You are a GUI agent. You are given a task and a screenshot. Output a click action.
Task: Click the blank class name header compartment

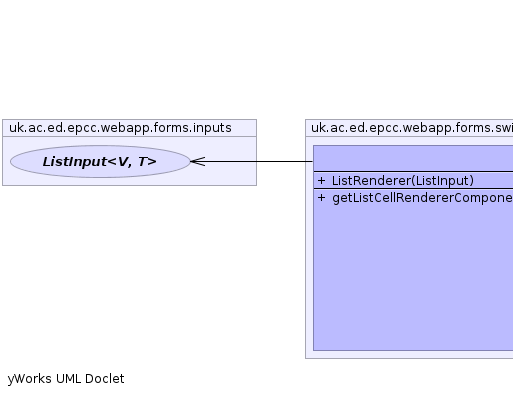413,158
